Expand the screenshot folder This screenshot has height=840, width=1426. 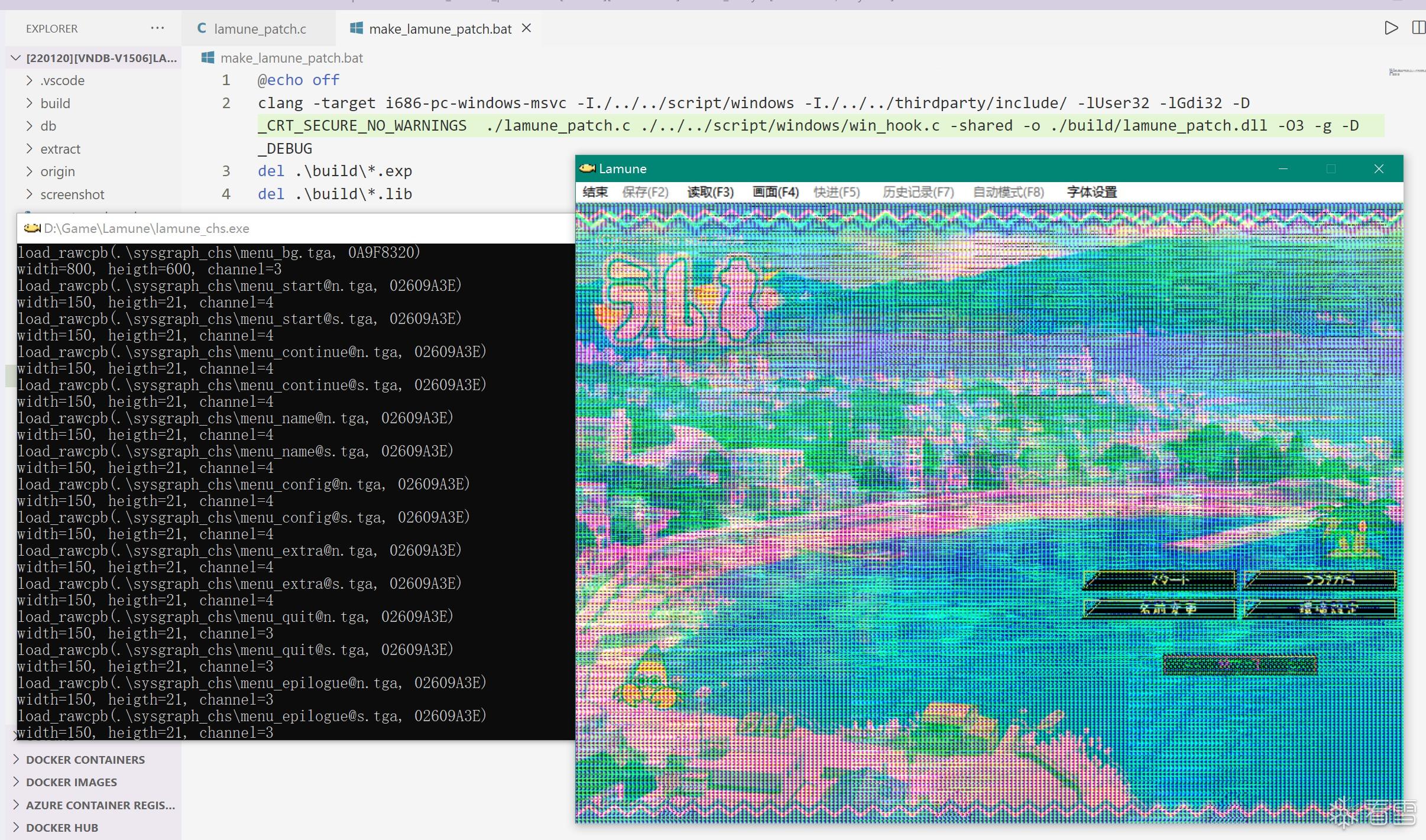point(72,194)
